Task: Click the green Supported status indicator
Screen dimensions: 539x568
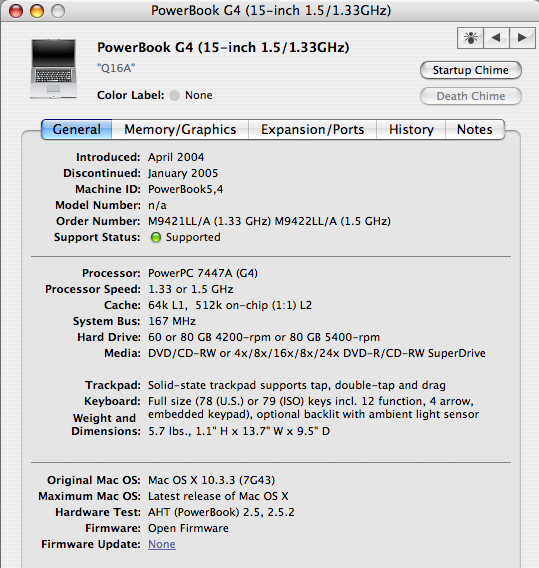Action: pos(156,238)
